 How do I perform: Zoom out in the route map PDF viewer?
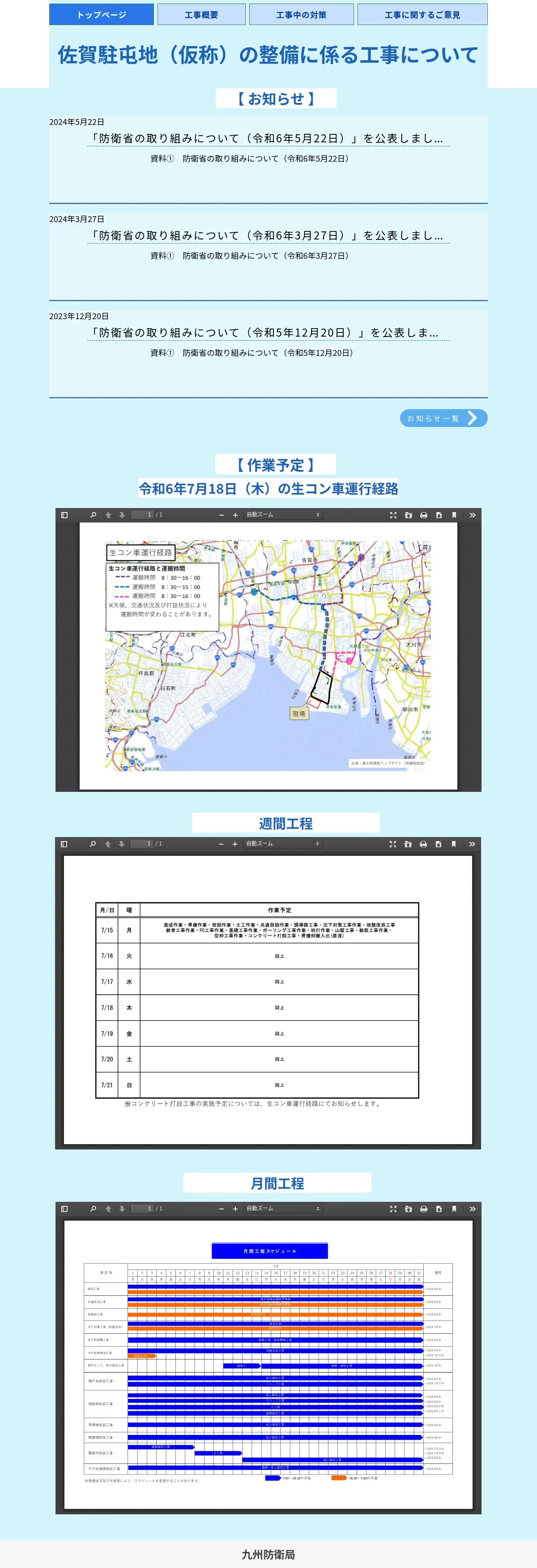[222, 515]
